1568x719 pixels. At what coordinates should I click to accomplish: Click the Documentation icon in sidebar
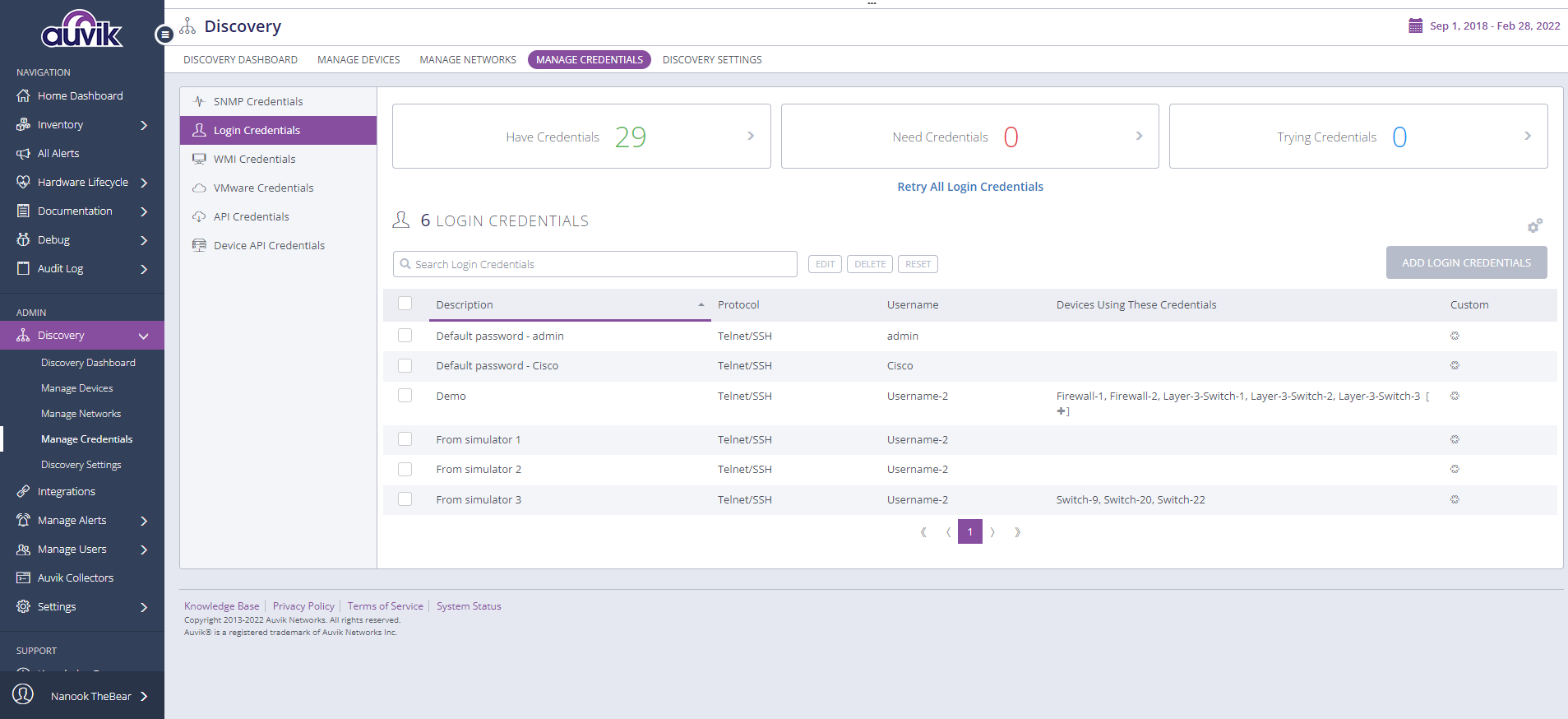[x=23, y=211]
